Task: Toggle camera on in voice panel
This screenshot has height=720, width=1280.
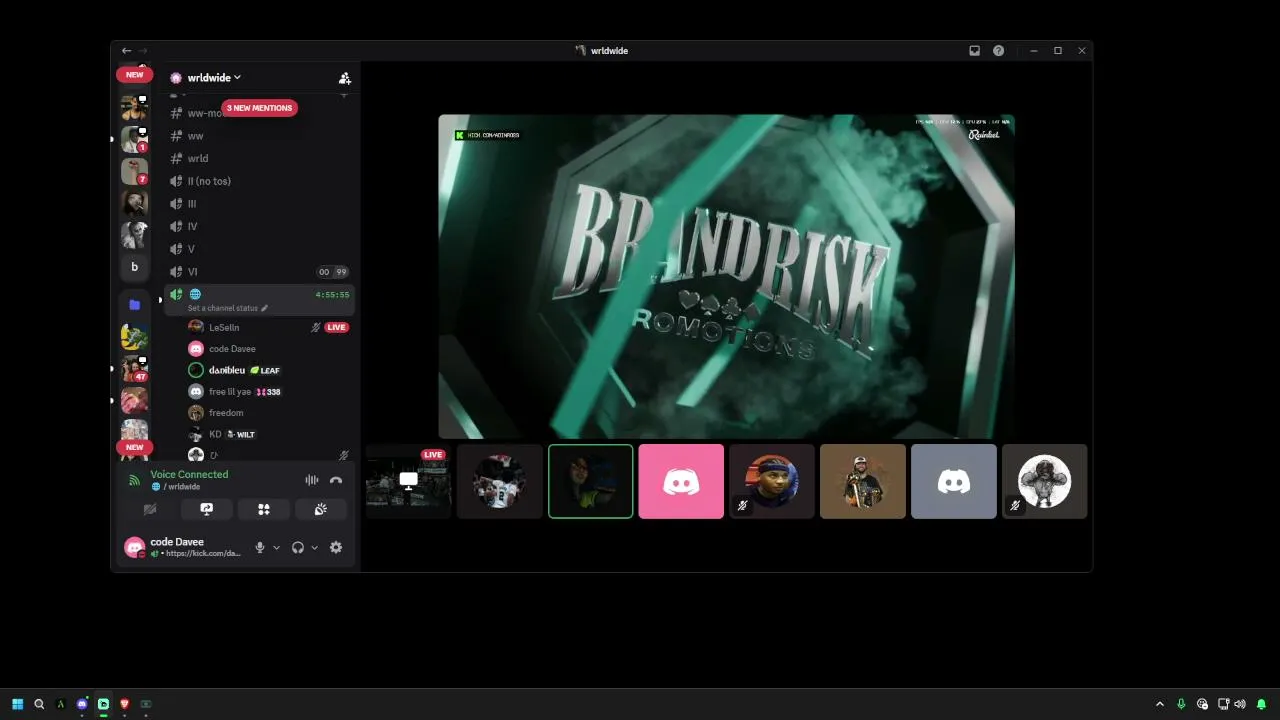Action: 150,509
